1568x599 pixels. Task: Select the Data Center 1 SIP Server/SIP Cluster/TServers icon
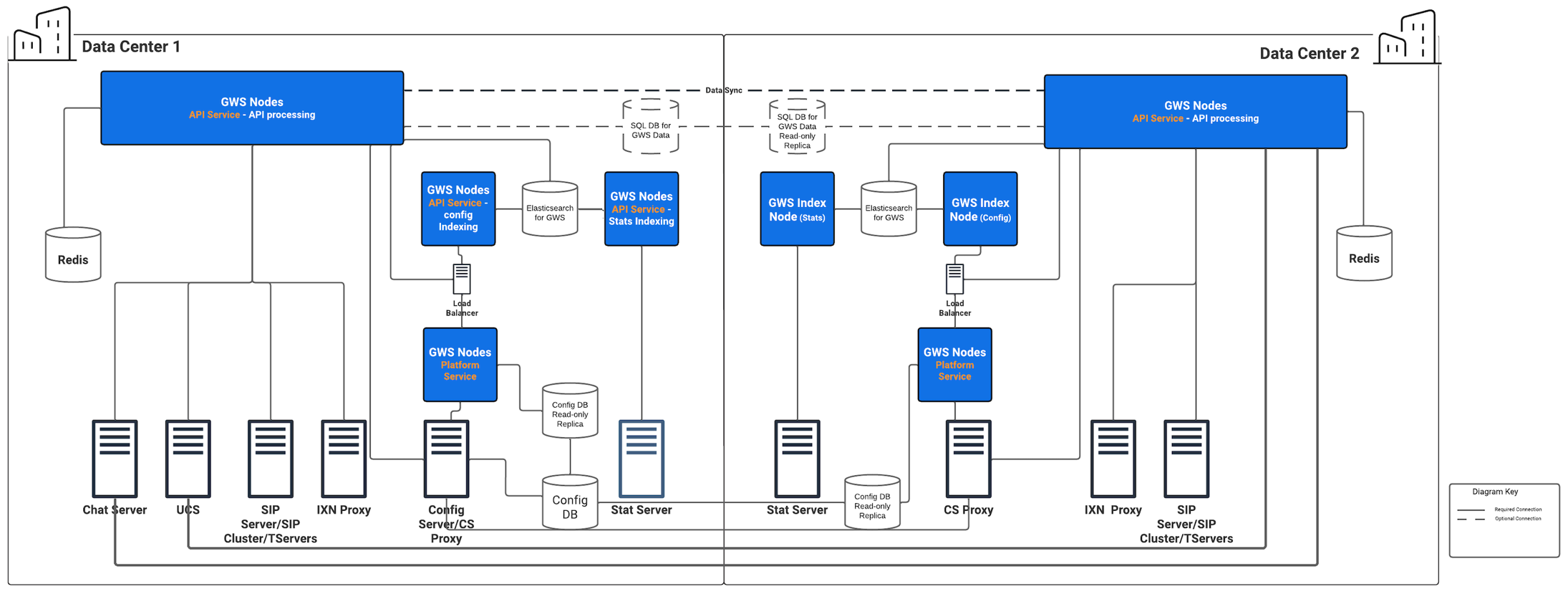point(271,459)
